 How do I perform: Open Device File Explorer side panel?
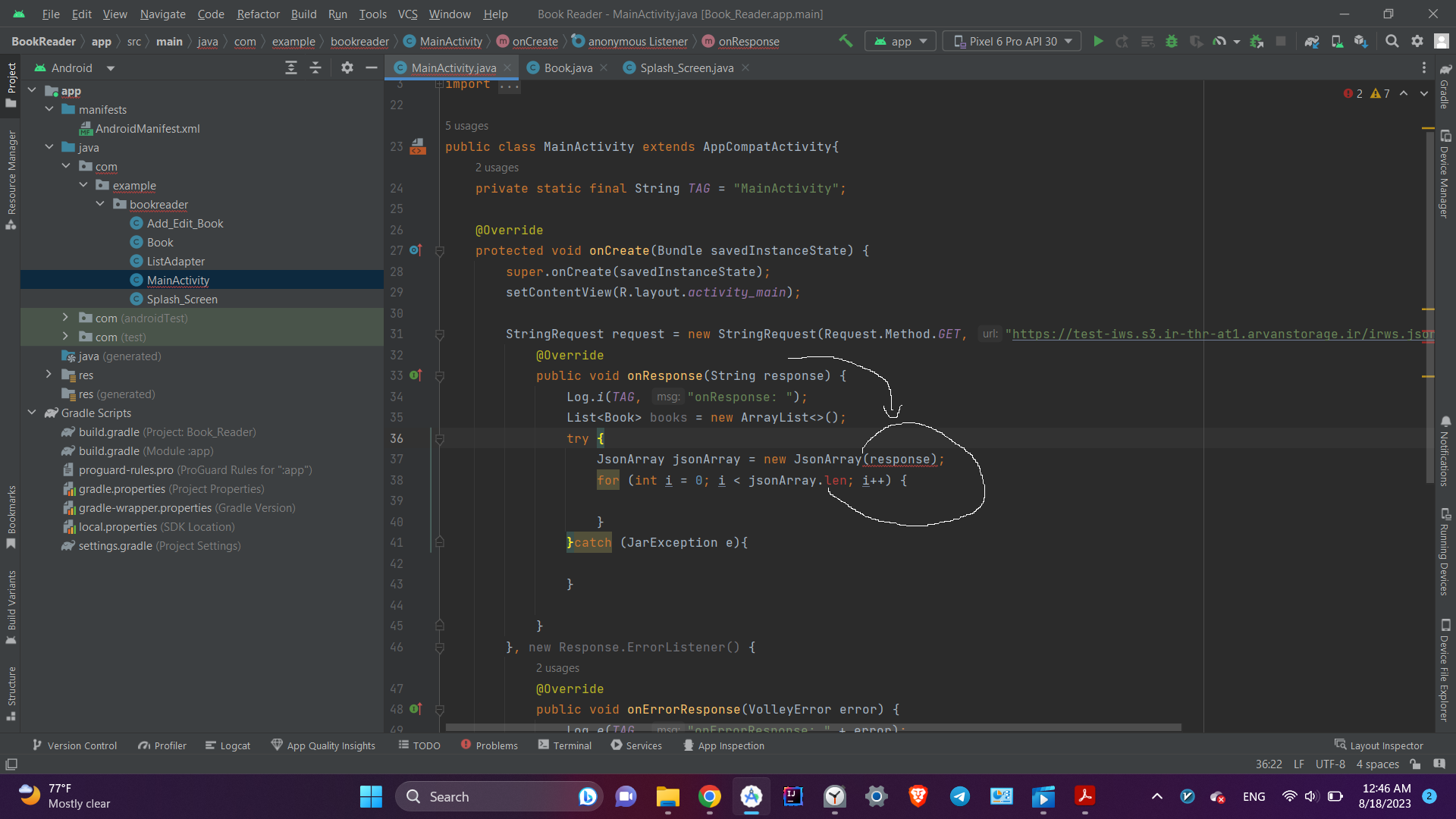[1445, 670]
